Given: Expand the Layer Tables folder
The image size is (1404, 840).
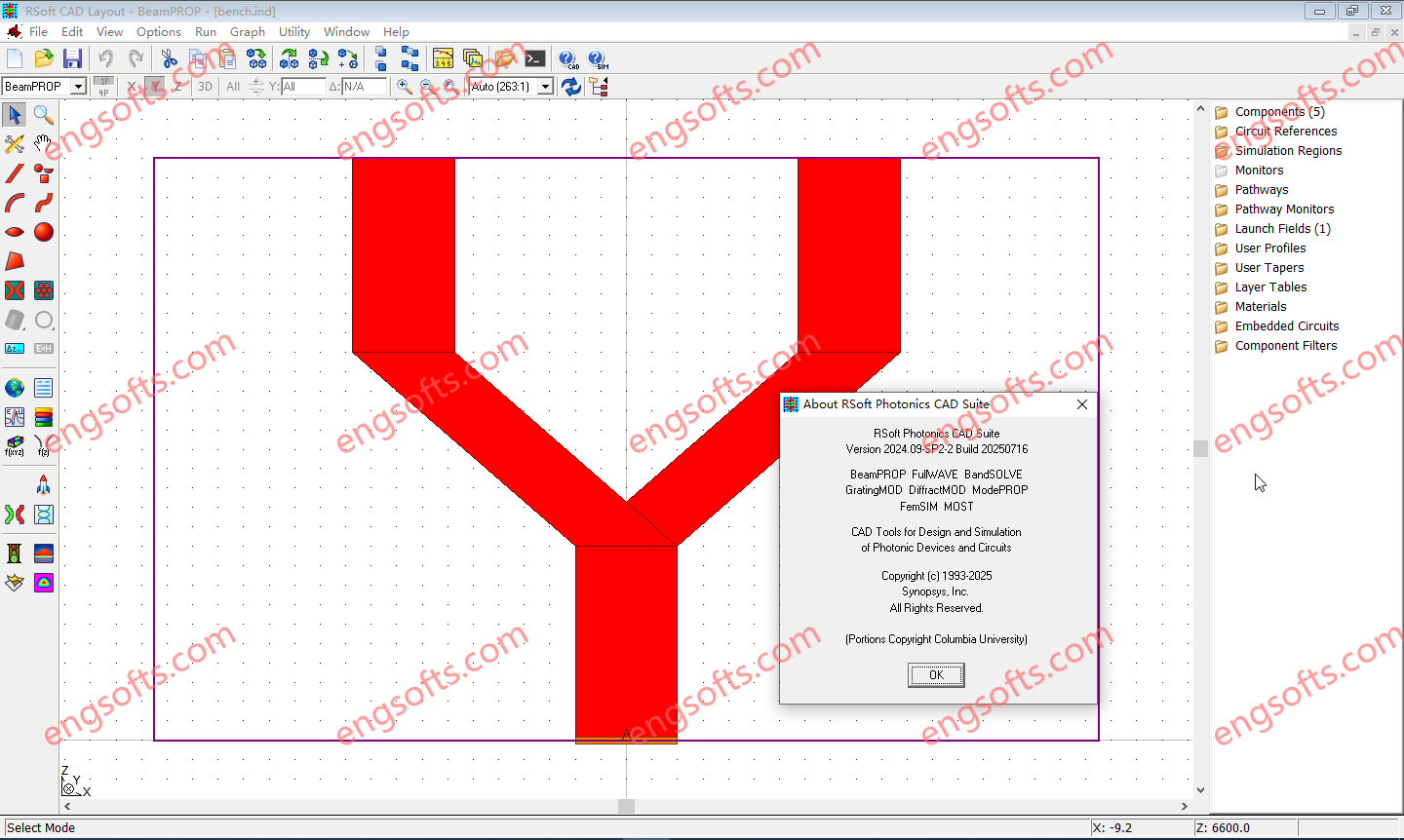Looking at the screenshot, I should coord(1270,287).
